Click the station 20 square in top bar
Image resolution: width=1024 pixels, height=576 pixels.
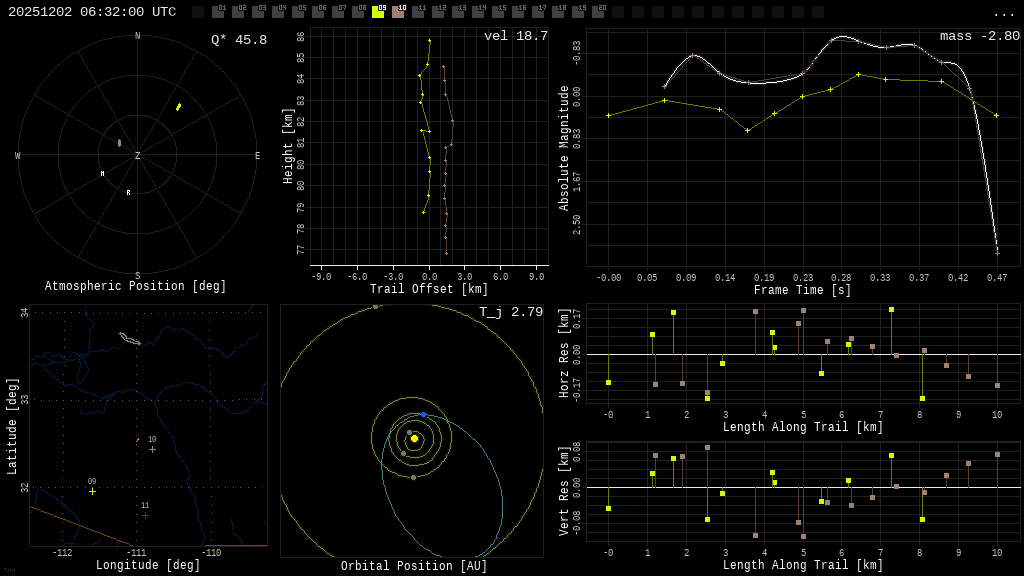[x=598, y=12]
